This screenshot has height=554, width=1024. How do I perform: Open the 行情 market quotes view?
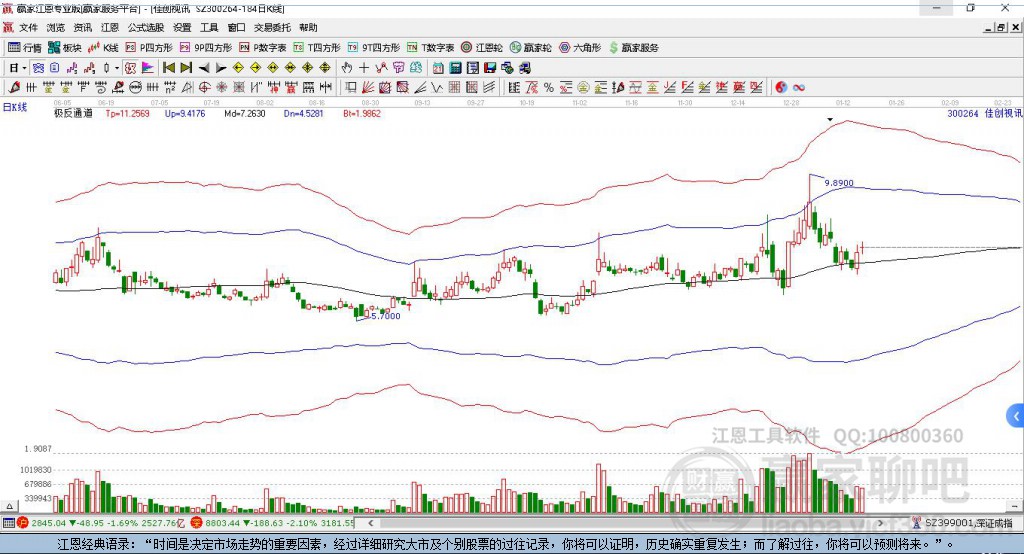coord(24,48)
